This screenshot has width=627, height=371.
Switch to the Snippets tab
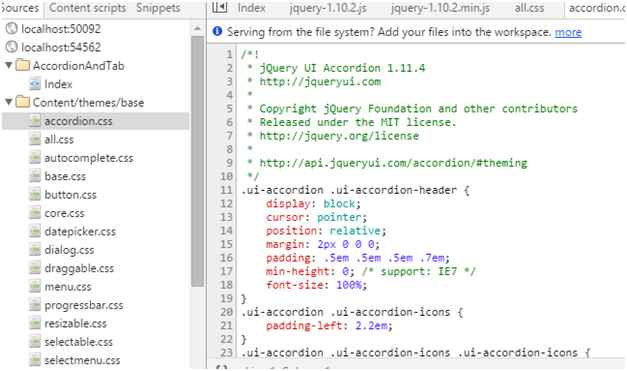point(158,8)
